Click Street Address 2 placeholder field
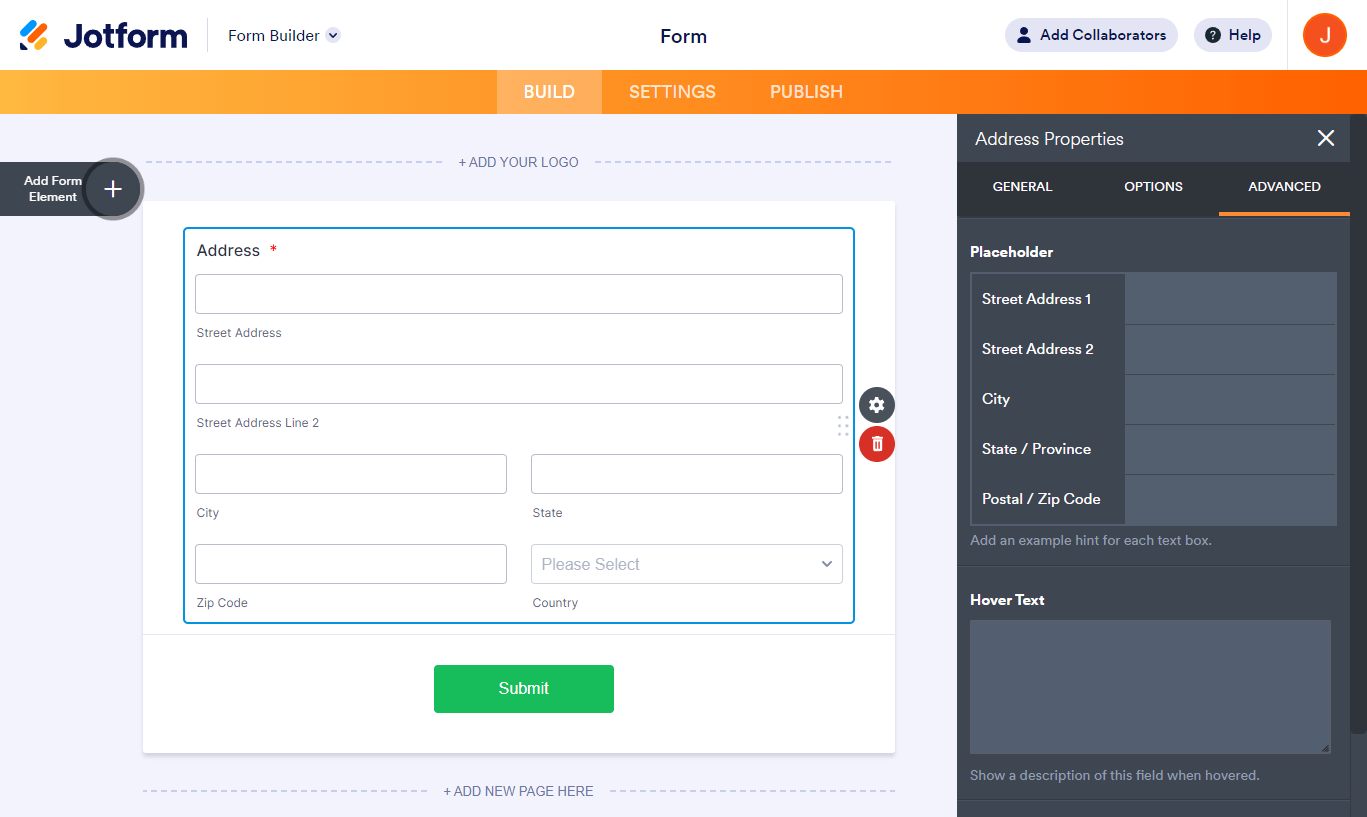The height and width of the screenshot is (817, 1367). [1230, 349]
